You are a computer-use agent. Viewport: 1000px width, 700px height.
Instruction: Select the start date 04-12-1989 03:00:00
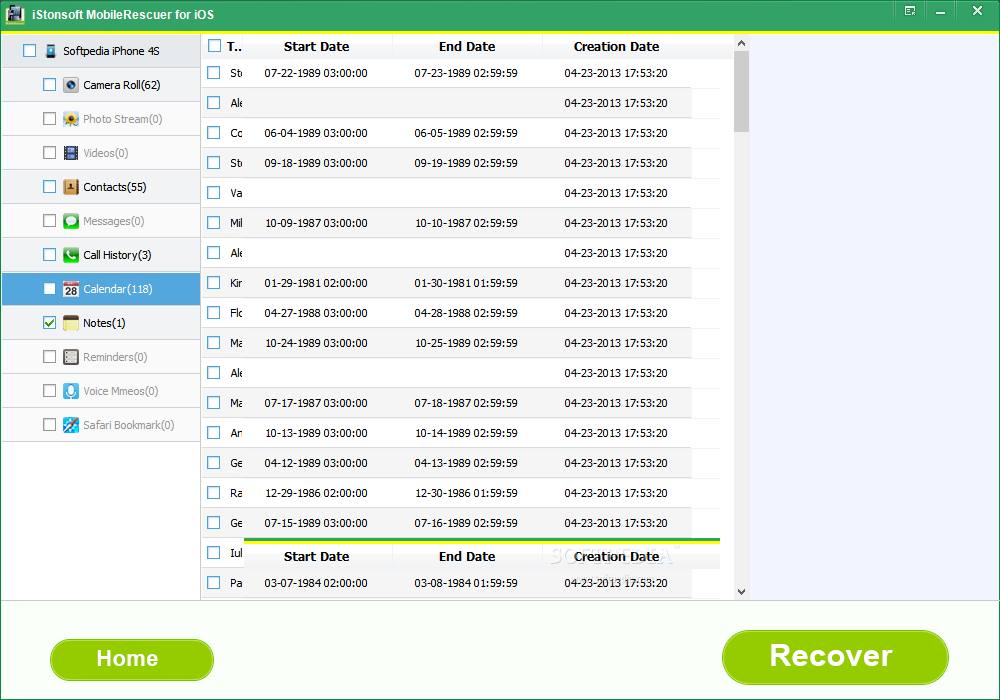click(x=316, y=463)
